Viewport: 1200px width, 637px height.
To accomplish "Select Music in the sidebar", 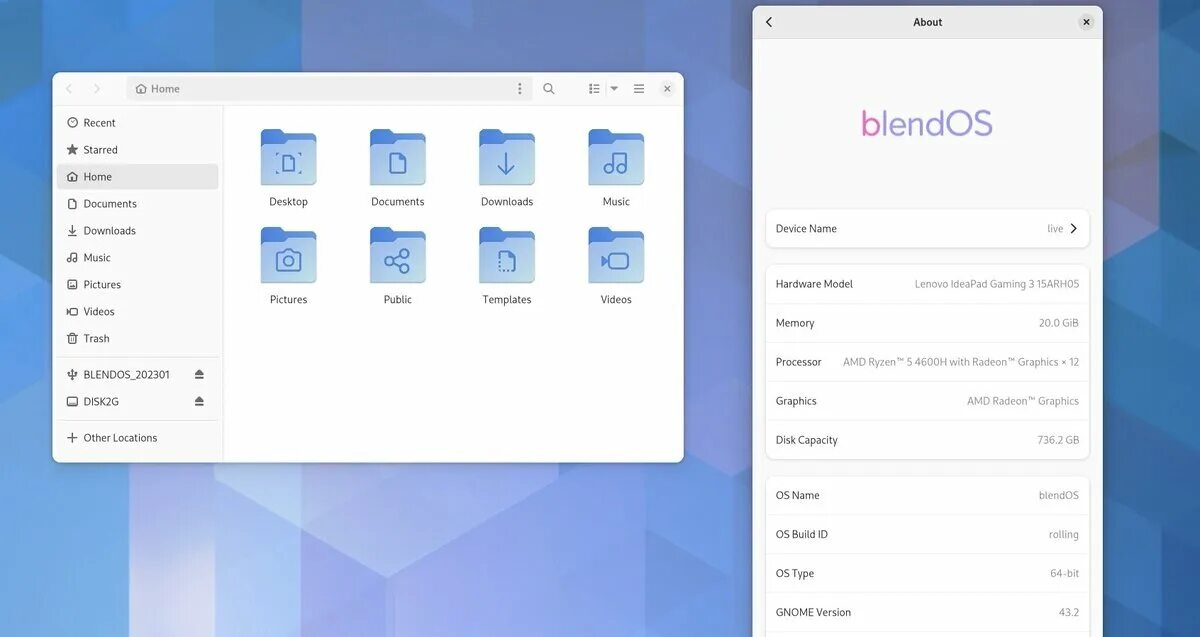I will [138, 258].
